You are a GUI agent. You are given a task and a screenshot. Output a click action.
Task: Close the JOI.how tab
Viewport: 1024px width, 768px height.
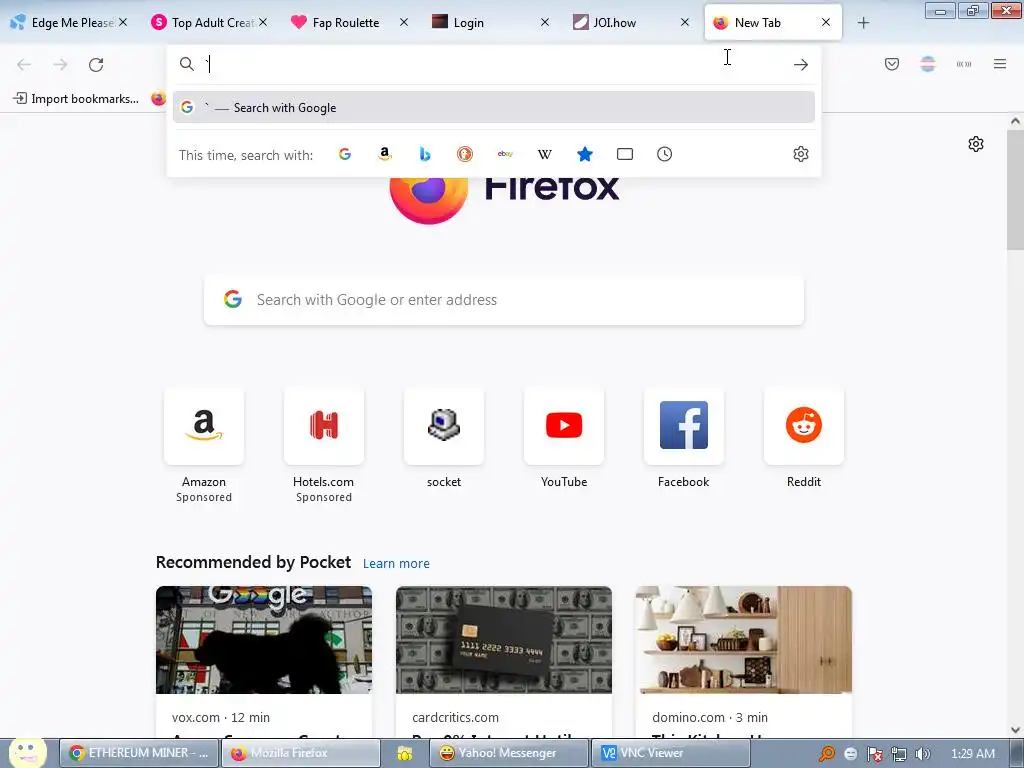pyautogui.click(x=684, y=22)
